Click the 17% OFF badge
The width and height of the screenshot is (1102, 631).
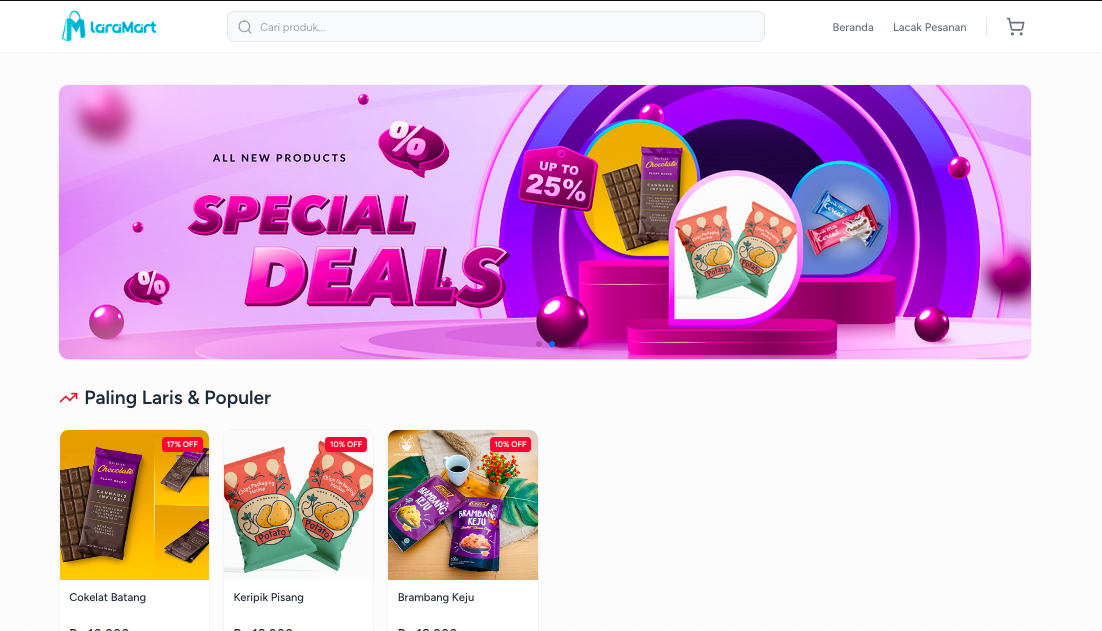(x=182, y=444)
